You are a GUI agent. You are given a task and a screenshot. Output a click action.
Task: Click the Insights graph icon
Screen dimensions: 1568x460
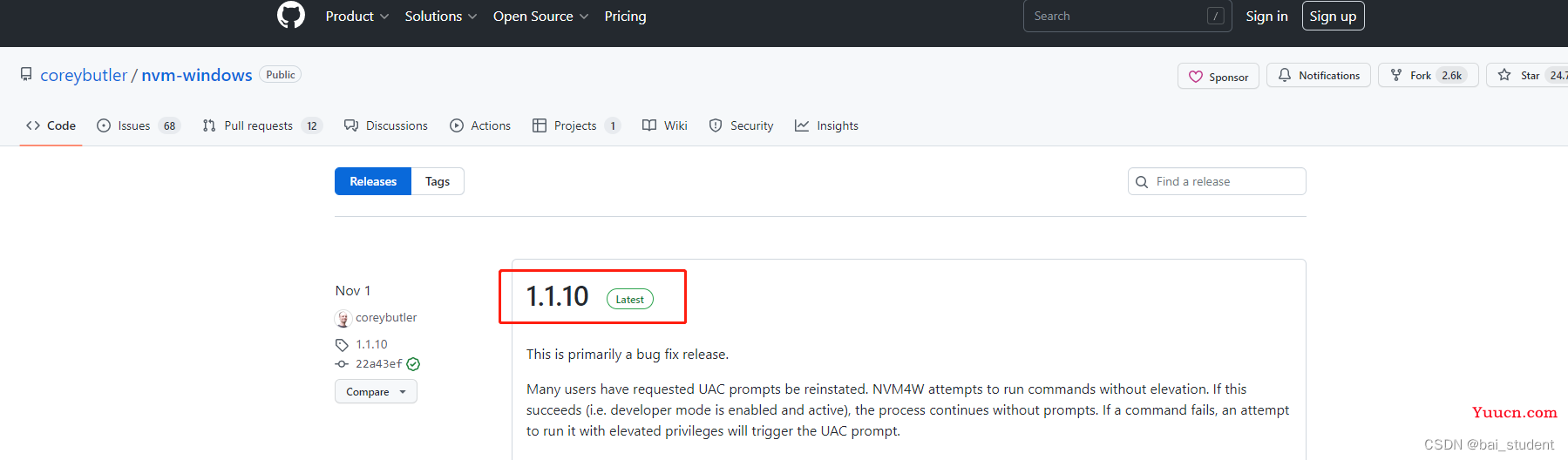click(x=802, y=125)
